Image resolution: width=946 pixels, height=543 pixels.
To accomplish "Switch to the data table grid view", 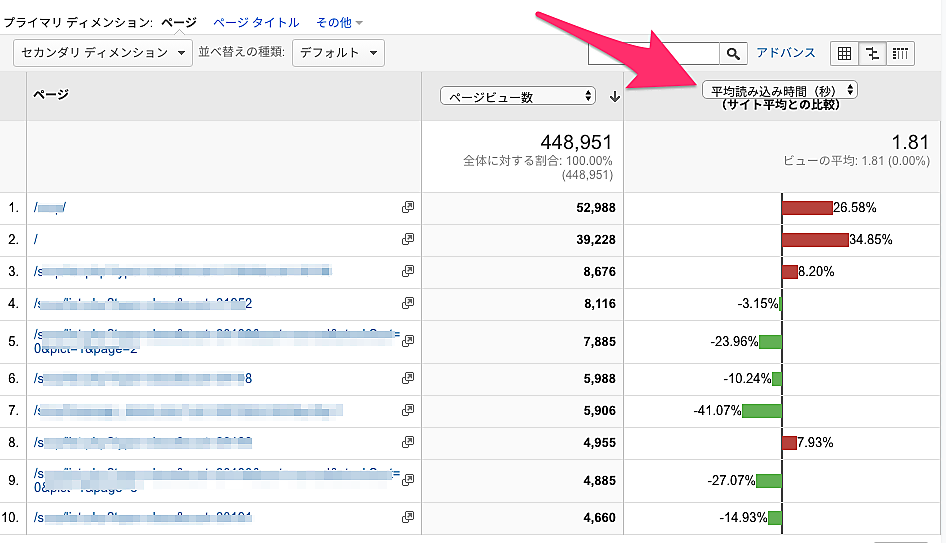I will pos(845,53).
